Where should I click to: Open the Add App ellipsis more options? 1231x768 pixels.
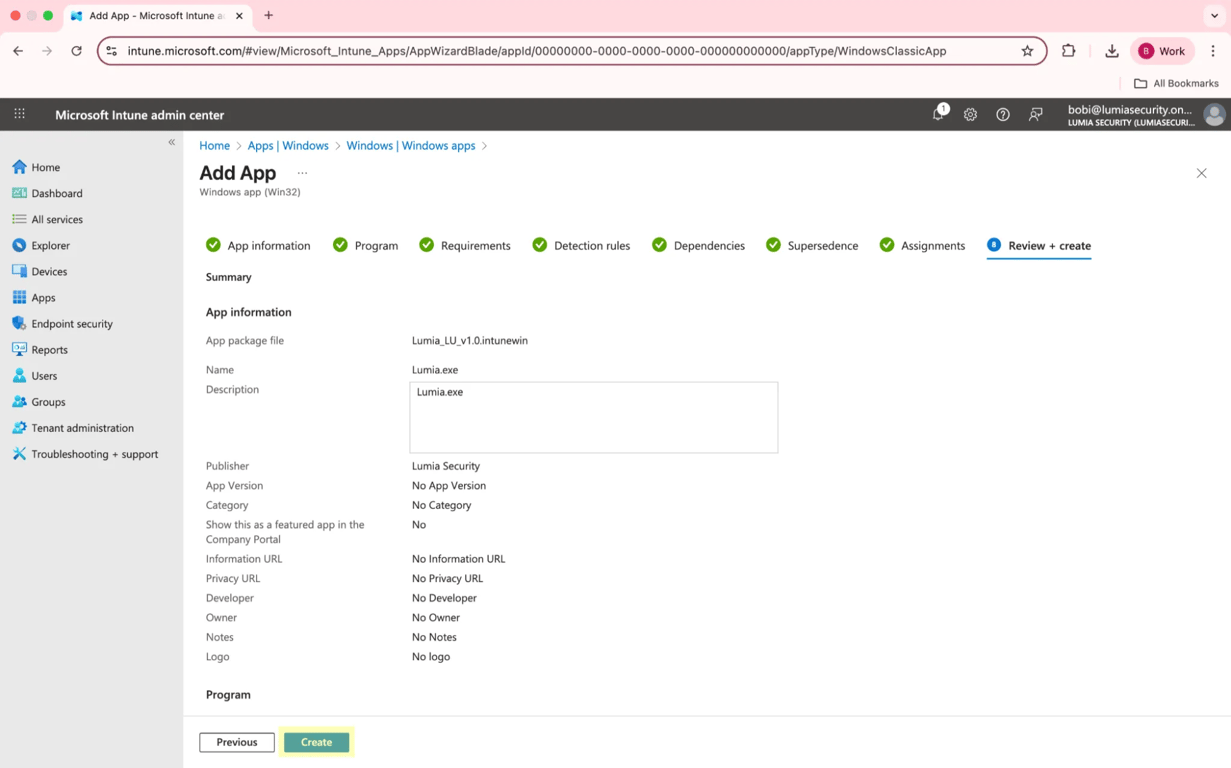coord(302,173)
